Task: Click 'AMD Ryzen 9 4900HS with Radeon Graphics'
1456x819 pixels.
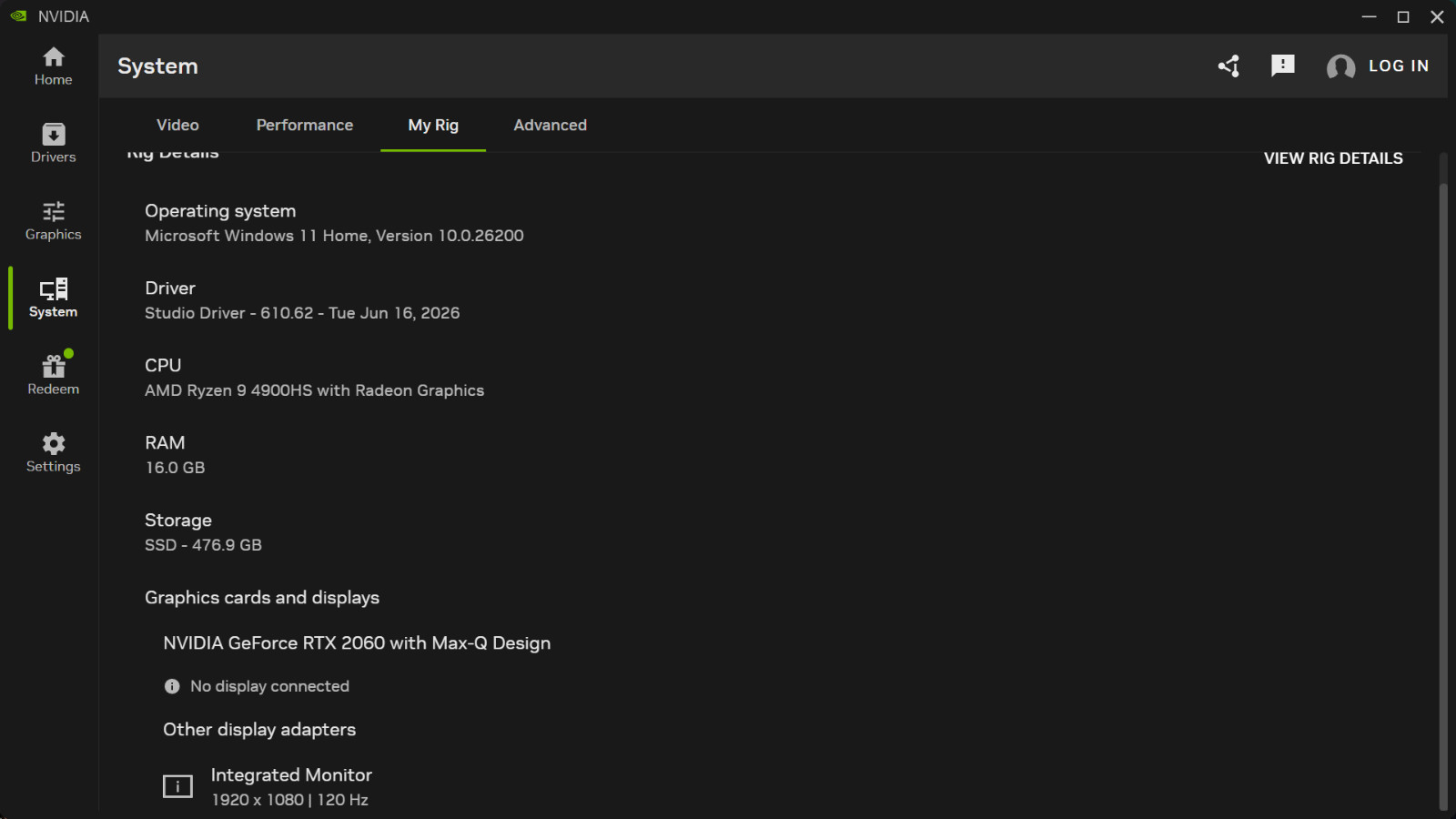Action: [314, 390]
